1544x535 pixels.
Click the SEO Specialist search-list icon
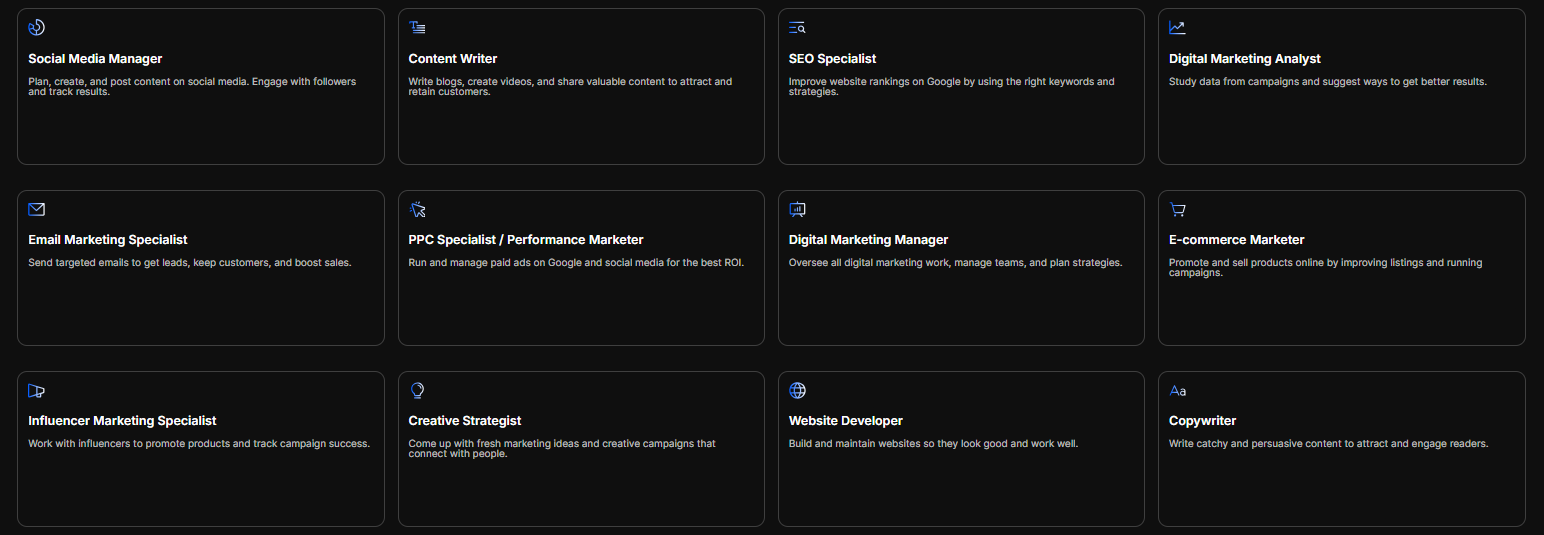(797, 28)
